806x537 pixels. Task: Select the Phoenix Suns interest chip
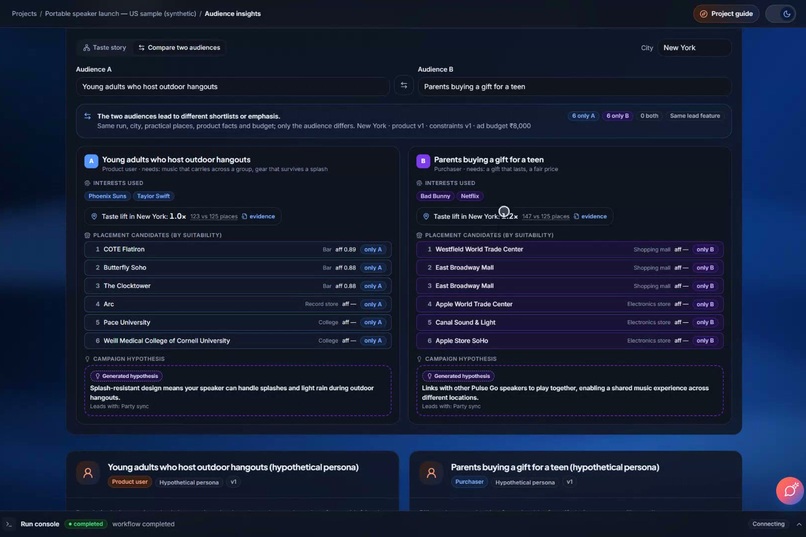pyautogui.click(x=107, y=196)
